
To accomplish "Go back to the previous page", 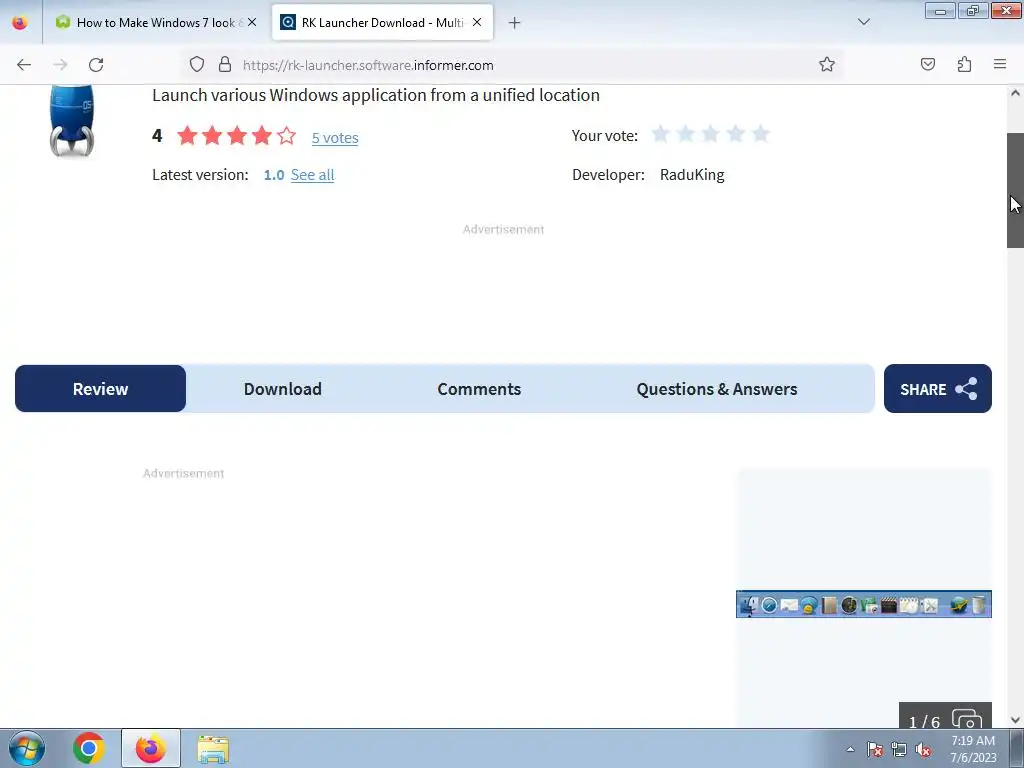I will coord(24,65).
